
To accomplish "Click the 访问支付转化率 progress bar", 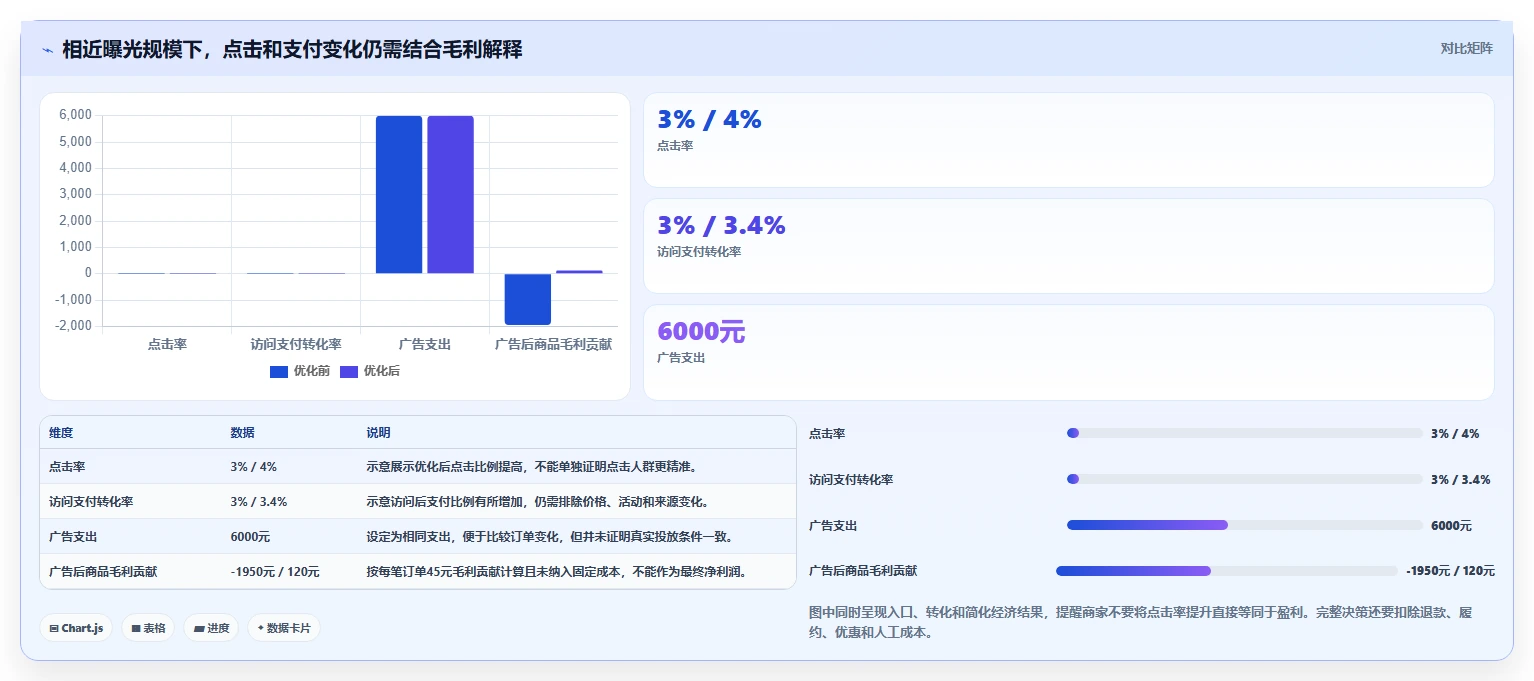I will pos(1245,479).
